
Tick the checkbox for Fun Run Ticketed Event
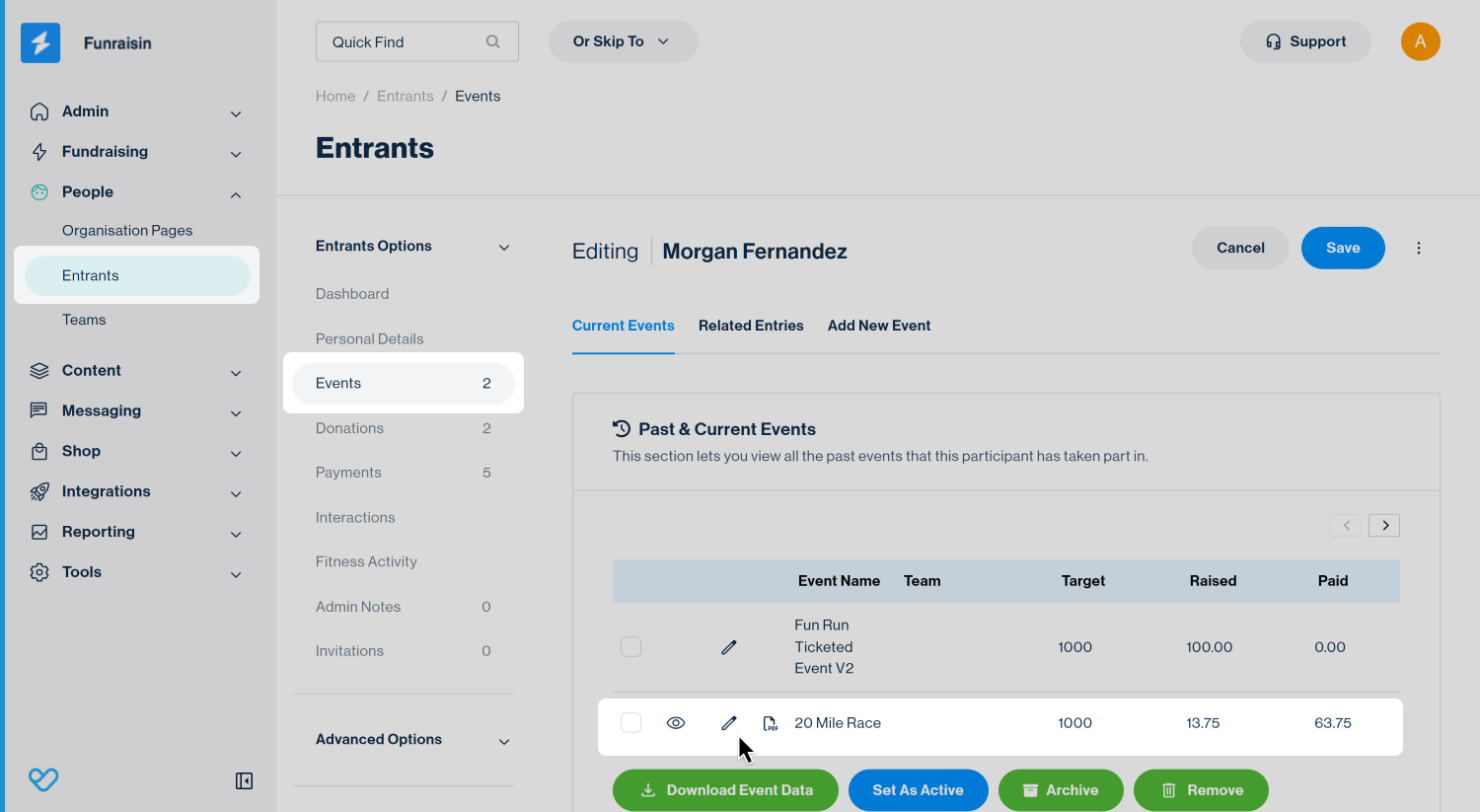630,647
